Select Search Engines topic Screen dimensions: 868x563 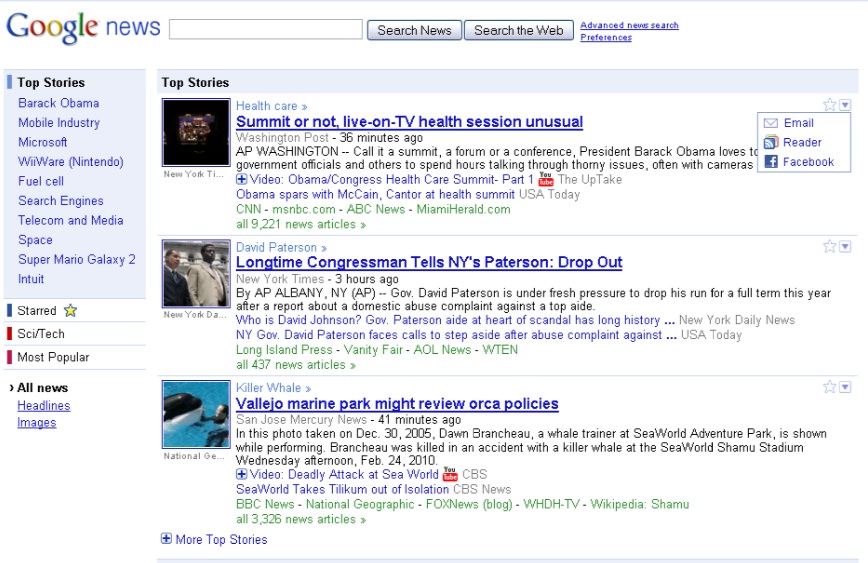point(61,201)
